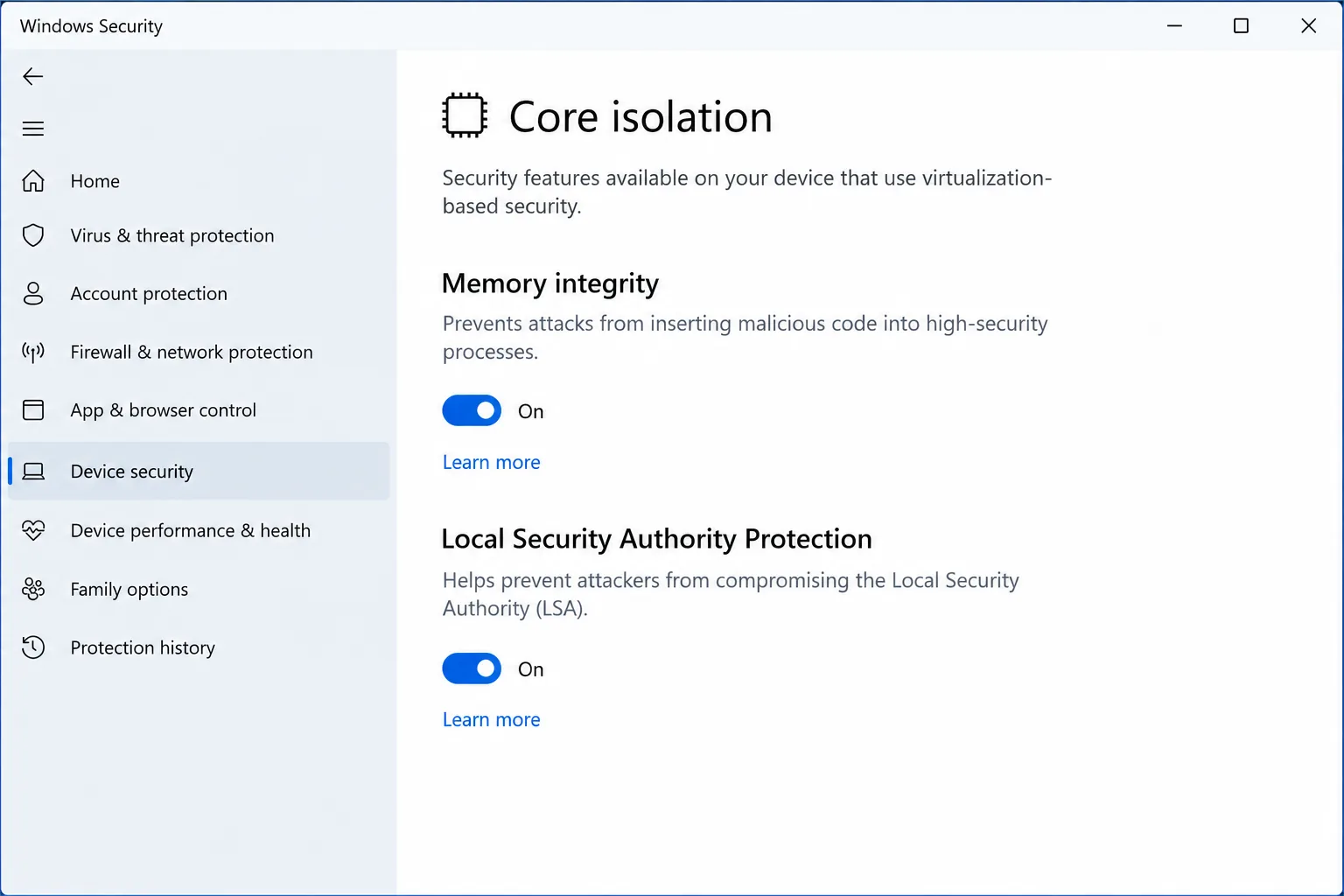Click the Home house icon
This screenshot has height=896, width=1344.
pos(33,181)
